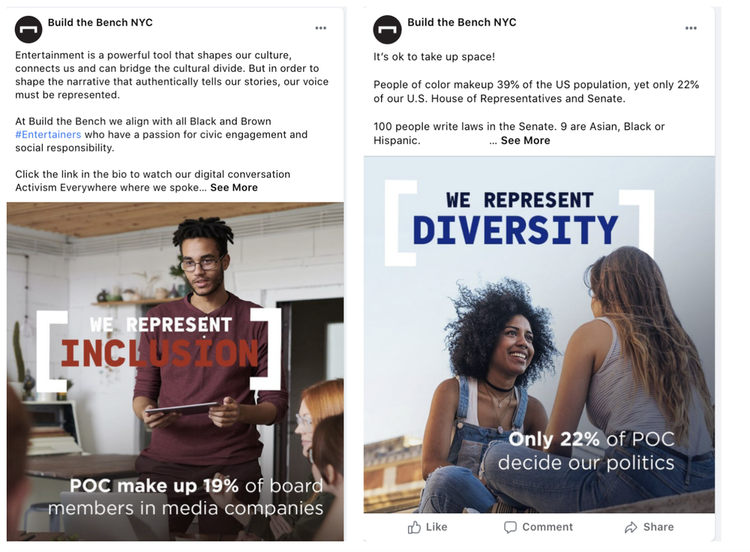Open the #Entertainers hashtag link
750x552 pixels.
[x=48, y=134]
